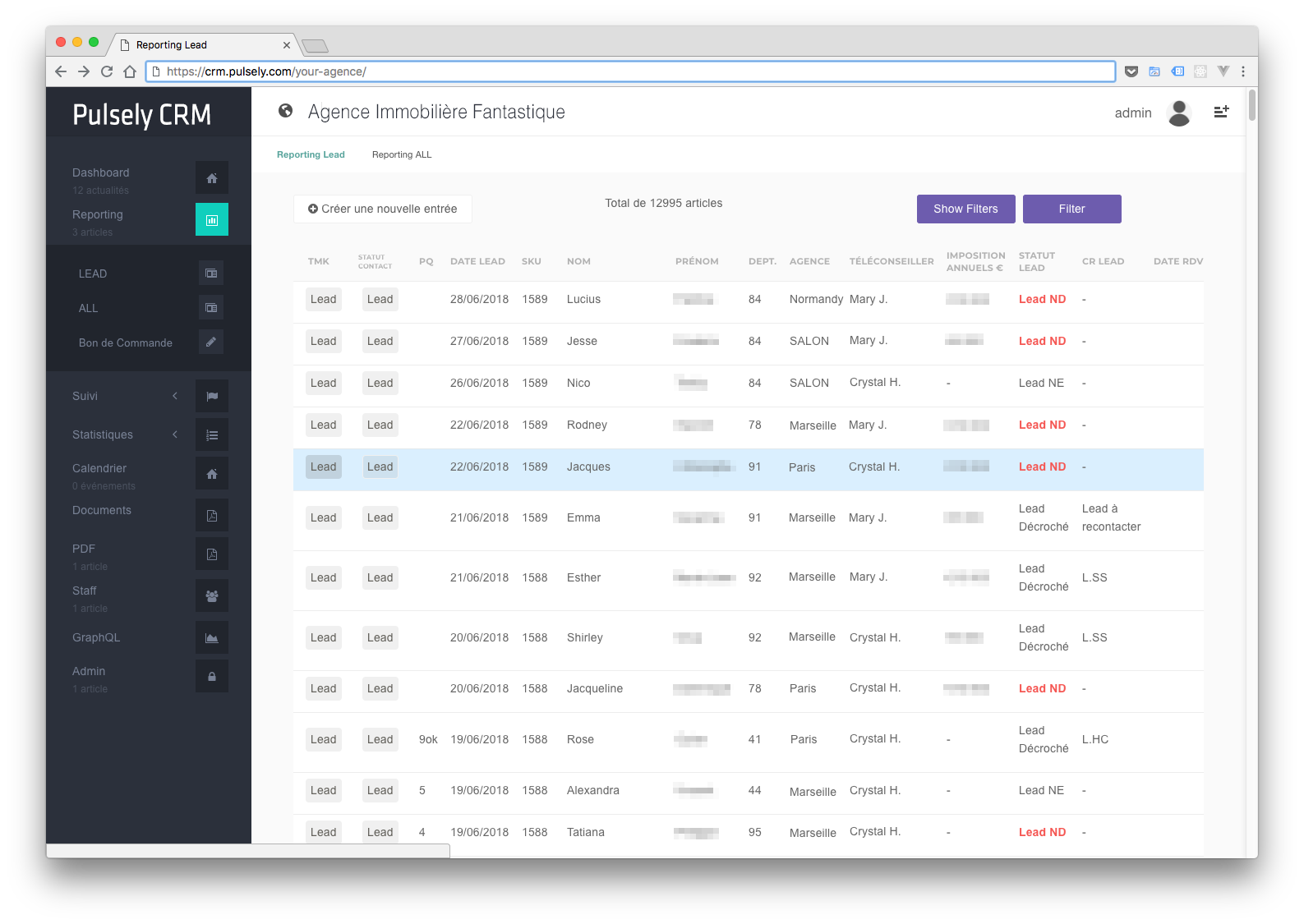This screenshot has height=924, width=1304.
Task: Switch to the Reporting ALL tab
Action: (x=401, y=154)
